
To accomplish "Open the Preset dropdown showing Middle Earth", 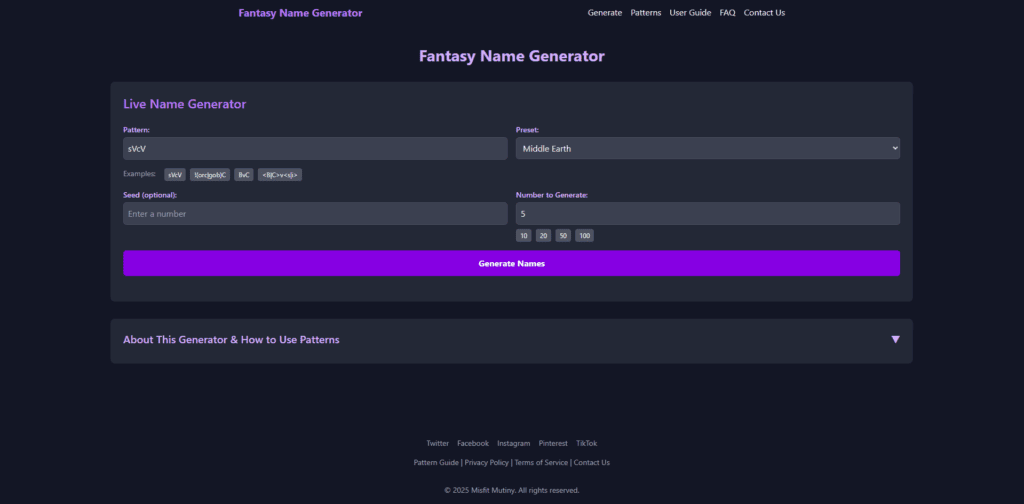I will click(x=707, y=148).
